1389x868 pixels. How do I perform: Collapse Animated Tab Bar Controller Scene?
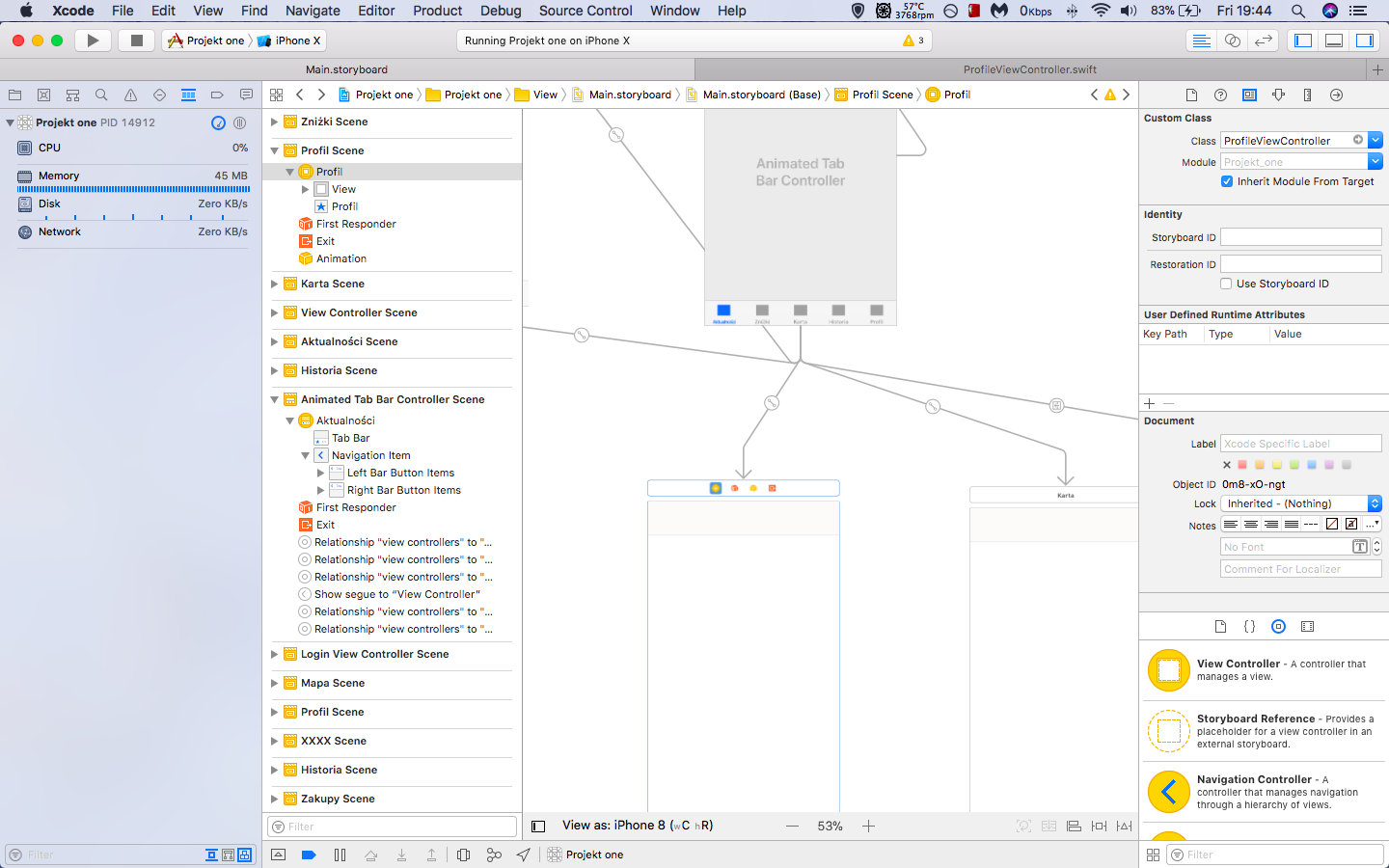click(x=275, y=399)
